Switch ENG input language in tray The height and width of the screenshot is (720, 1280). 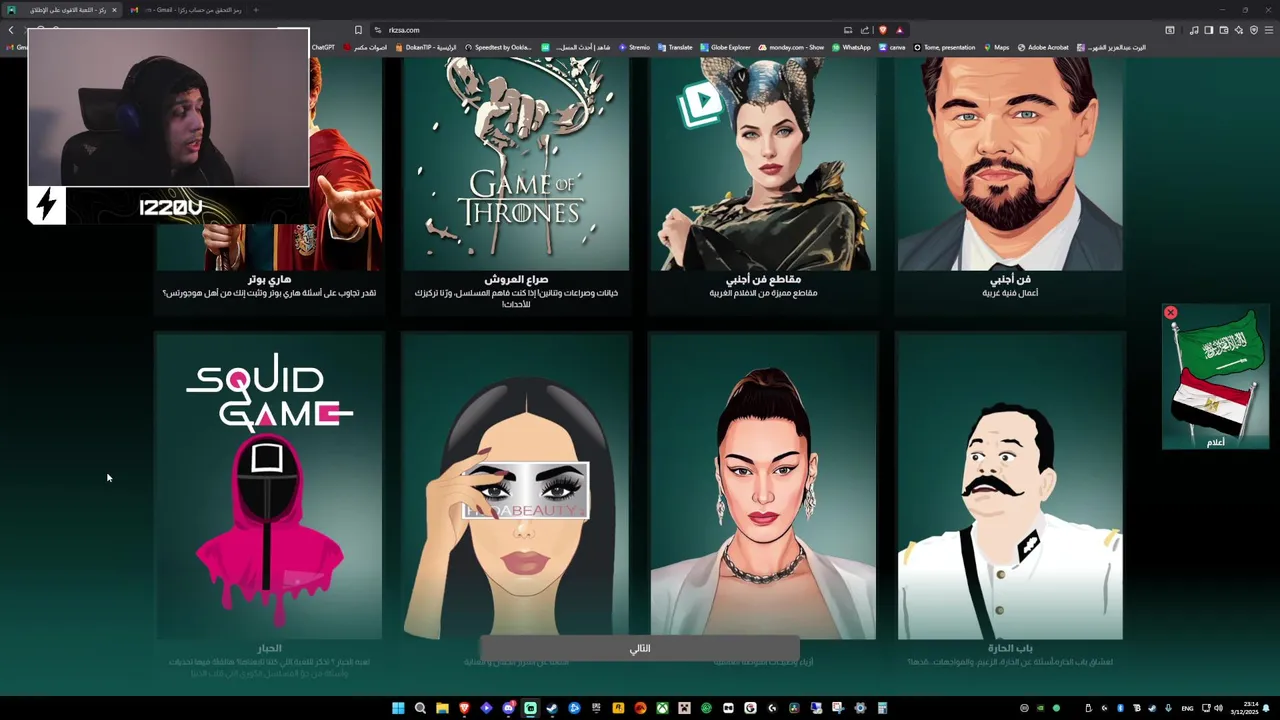pos(1187,708)
